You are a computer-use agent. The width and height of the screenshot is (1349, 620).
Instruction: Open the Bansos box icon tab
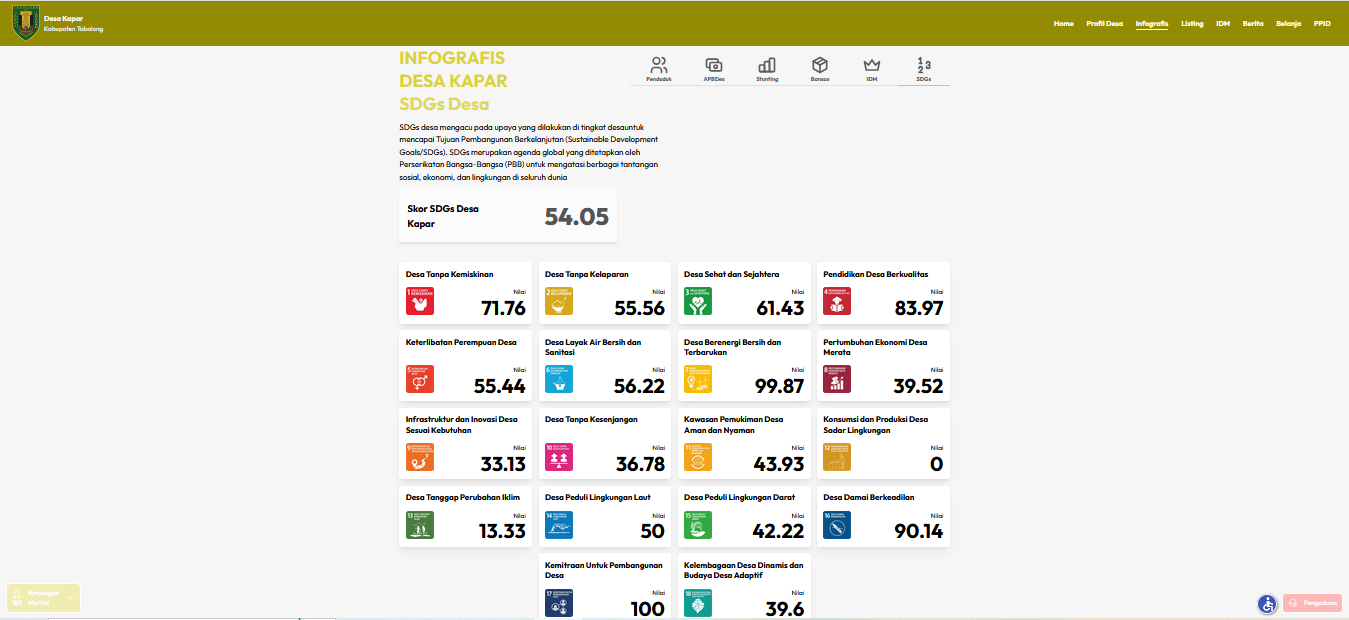click(820, 68)
